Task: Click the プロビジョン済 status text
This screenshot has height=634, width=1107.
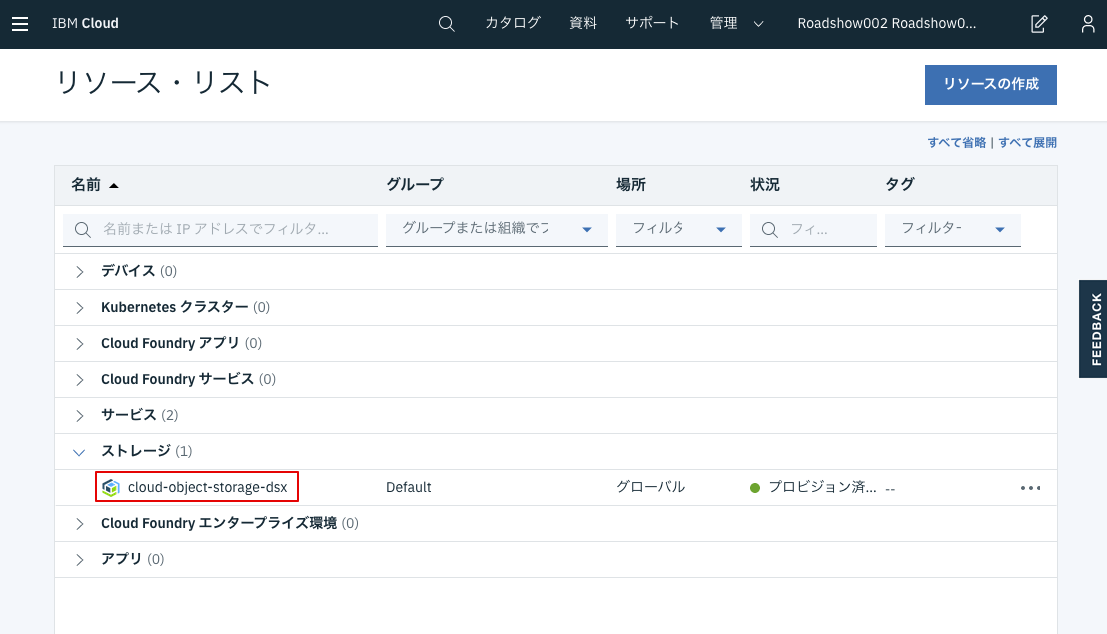Action: [x=822, y=487]
